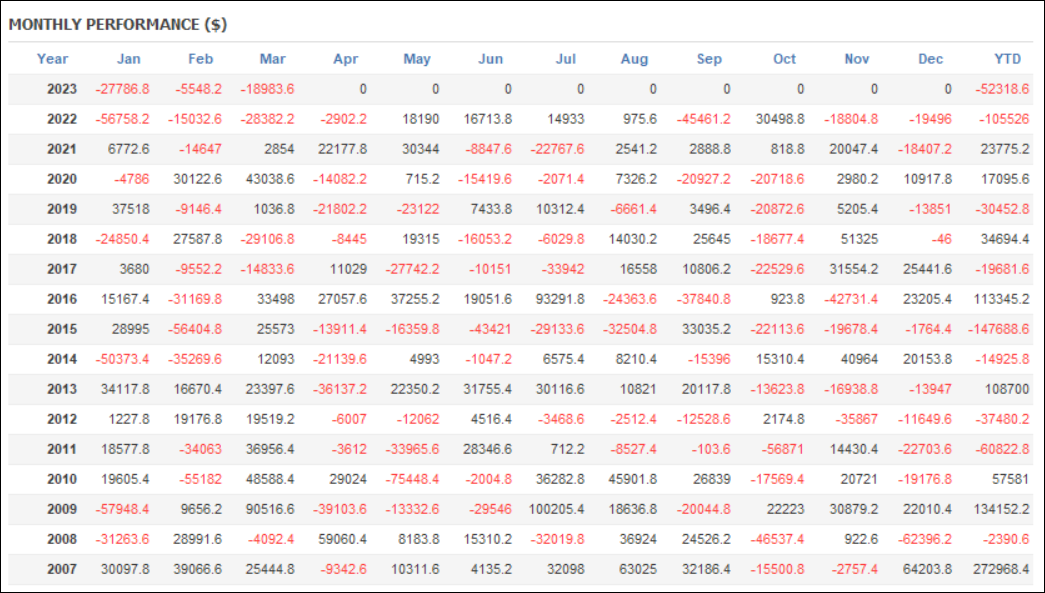Screen dimensions: 1045x593
Task: Click the 2016 YTD value 113345.2
Action: 1001,298
